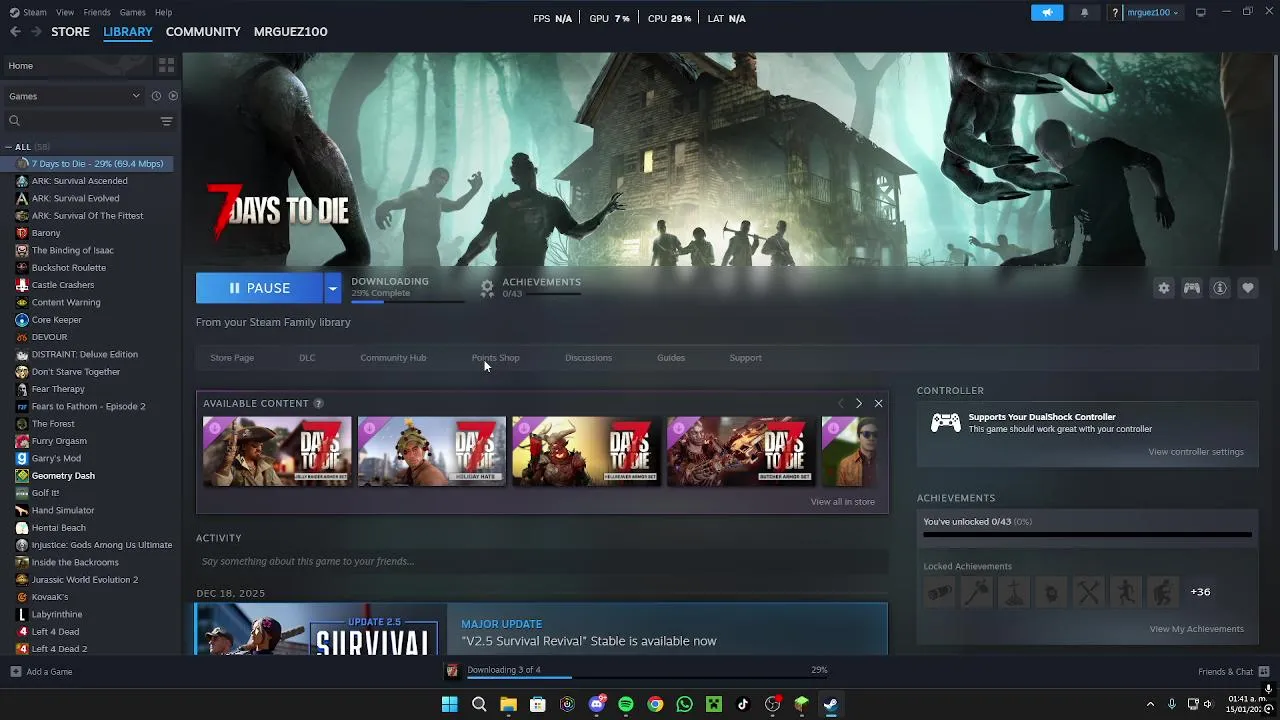Screen dimensions: 1280x720
Task: Switch to the COMMUNITY tab
Action: tap(203, 32)
